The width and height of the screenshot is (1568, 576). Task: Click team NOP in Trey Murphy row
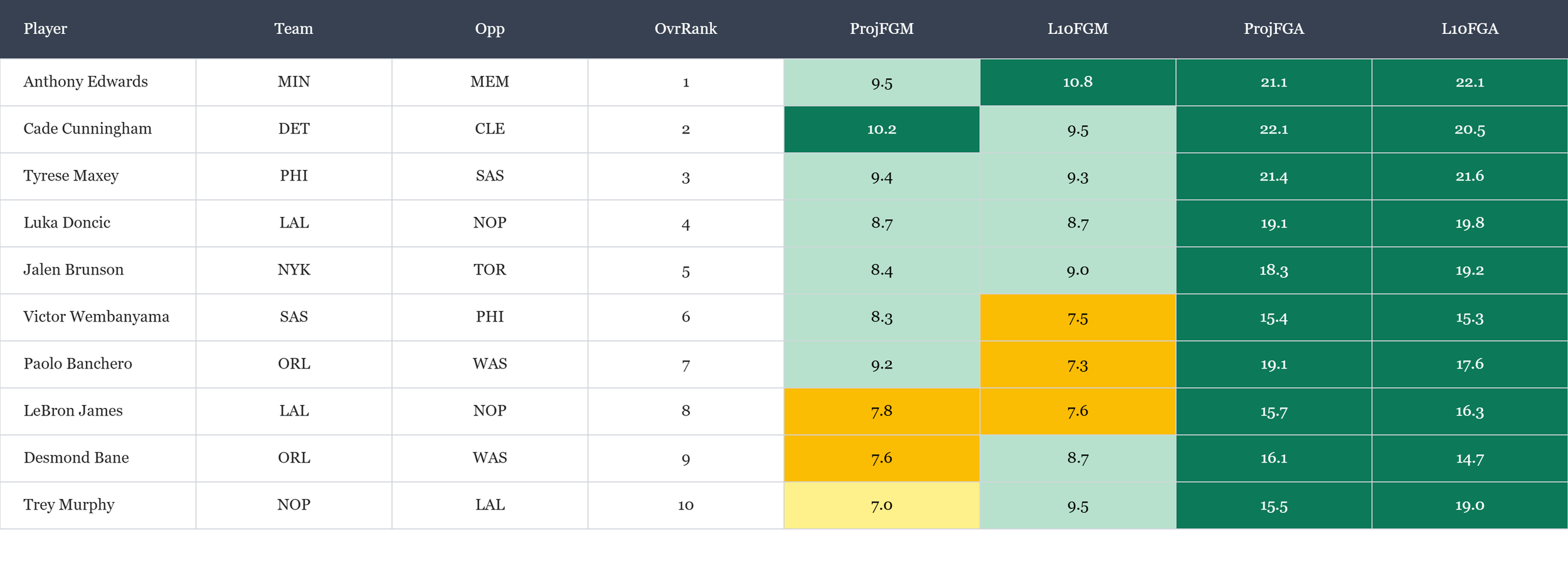294,505
